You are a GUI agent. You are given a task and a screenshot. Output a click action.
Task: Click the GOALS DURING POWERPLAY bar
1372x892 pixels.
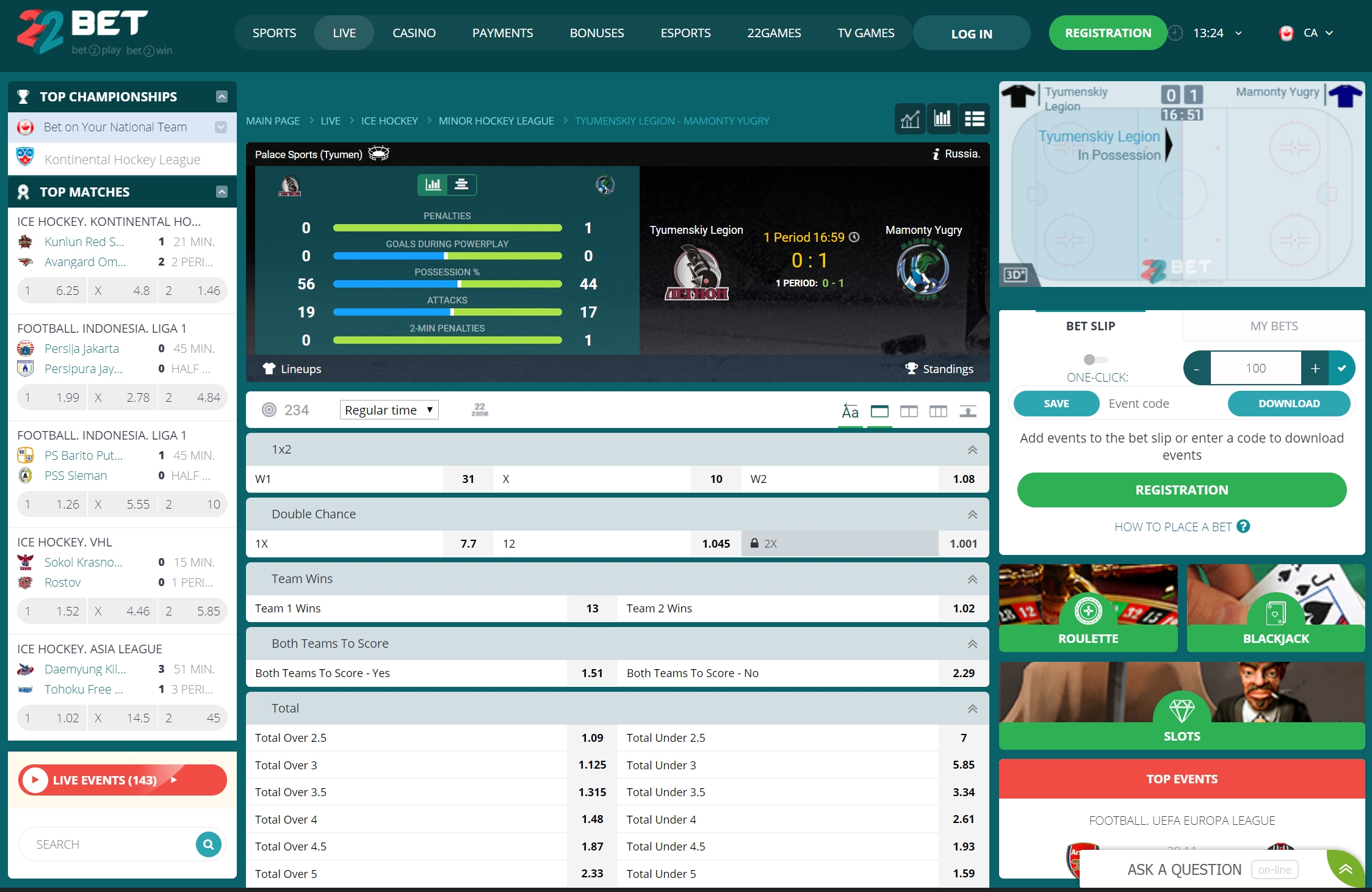tap(447, 256)
